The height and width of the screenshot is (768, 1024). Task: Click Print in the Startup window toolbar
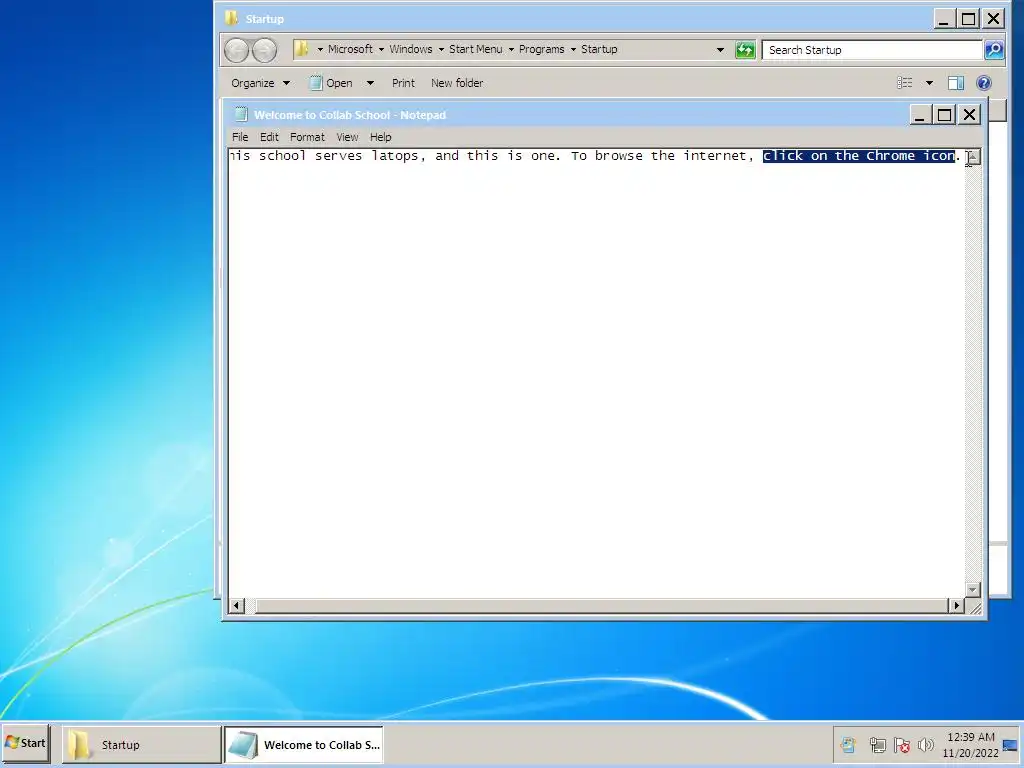(403, 83)
